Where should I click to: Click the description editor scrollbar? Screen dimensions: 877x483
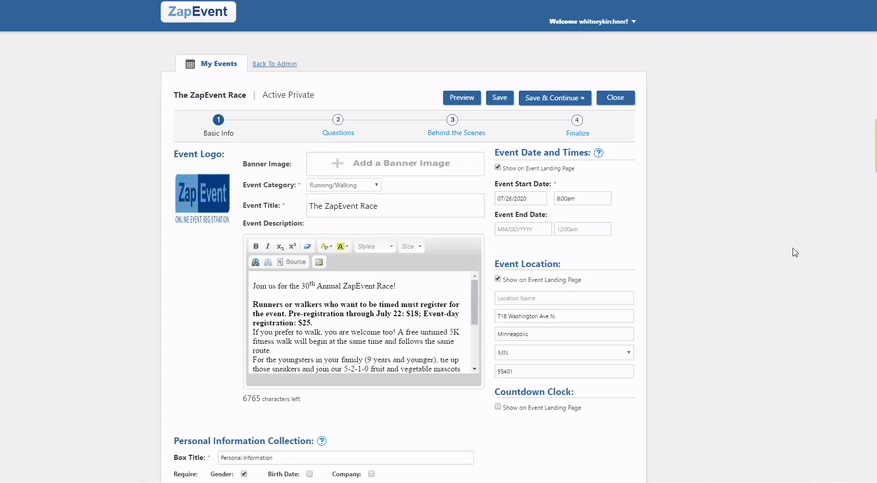(x=474, y=302)
